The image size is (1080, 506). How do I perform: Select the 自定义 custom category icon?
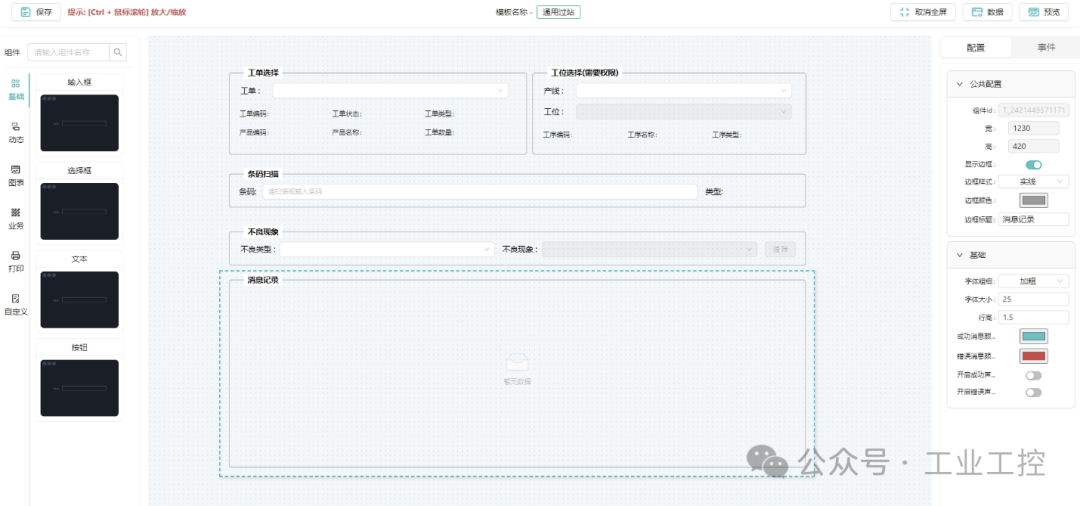[x=15, y=298]
